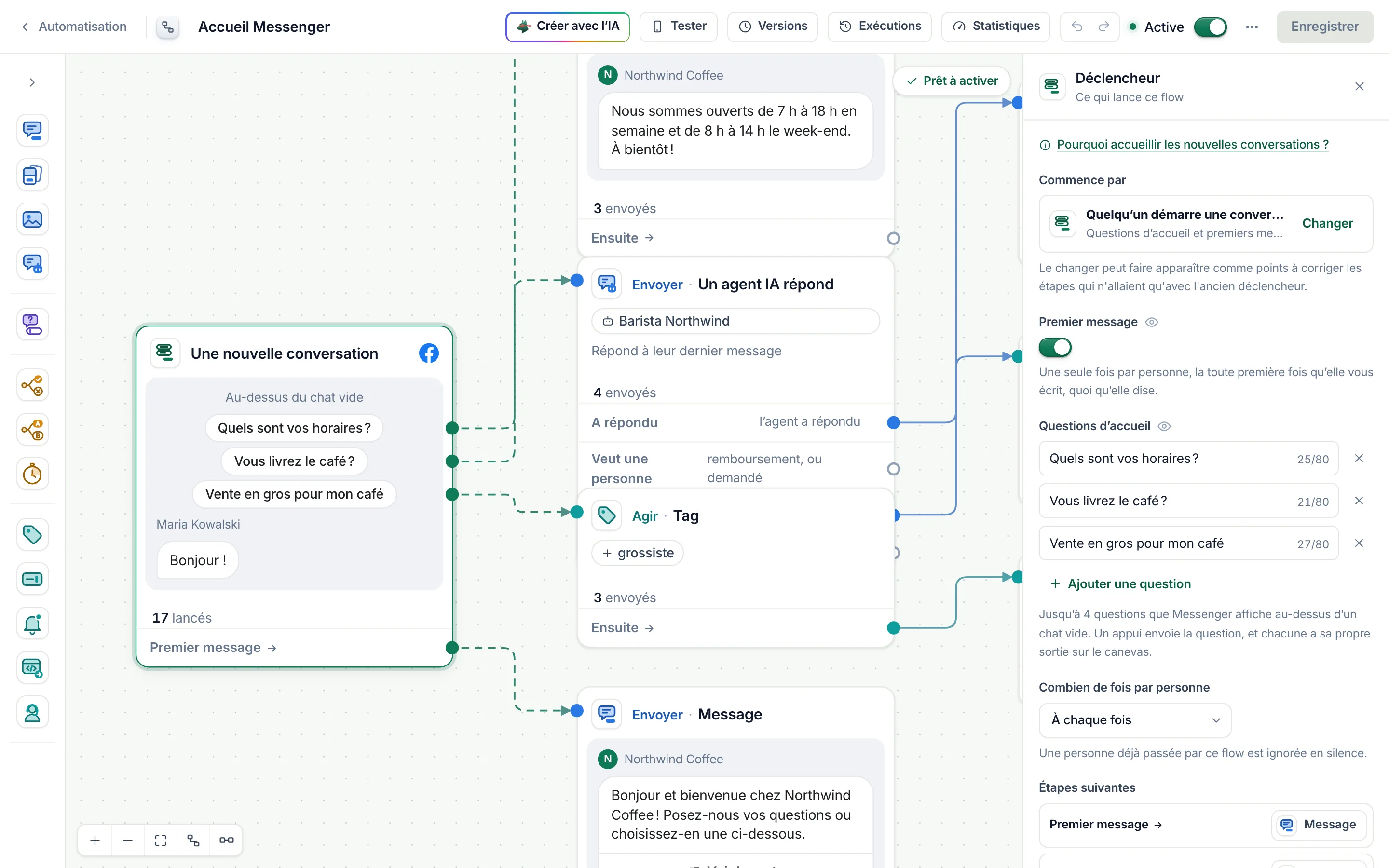
Task: Remove the 'Quels sont vos horaires ?' question
Action: pyautogui.click(x=1359, y=459)
